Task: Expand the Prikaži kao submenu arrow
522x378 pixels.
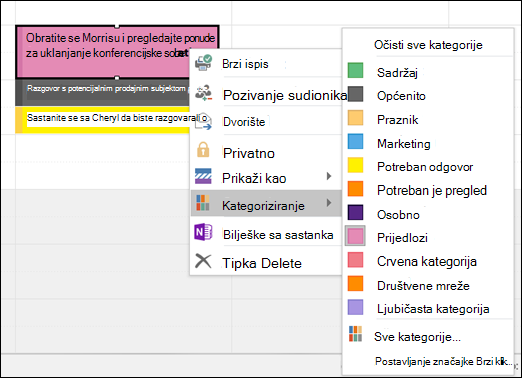Action: click(329, 176)
